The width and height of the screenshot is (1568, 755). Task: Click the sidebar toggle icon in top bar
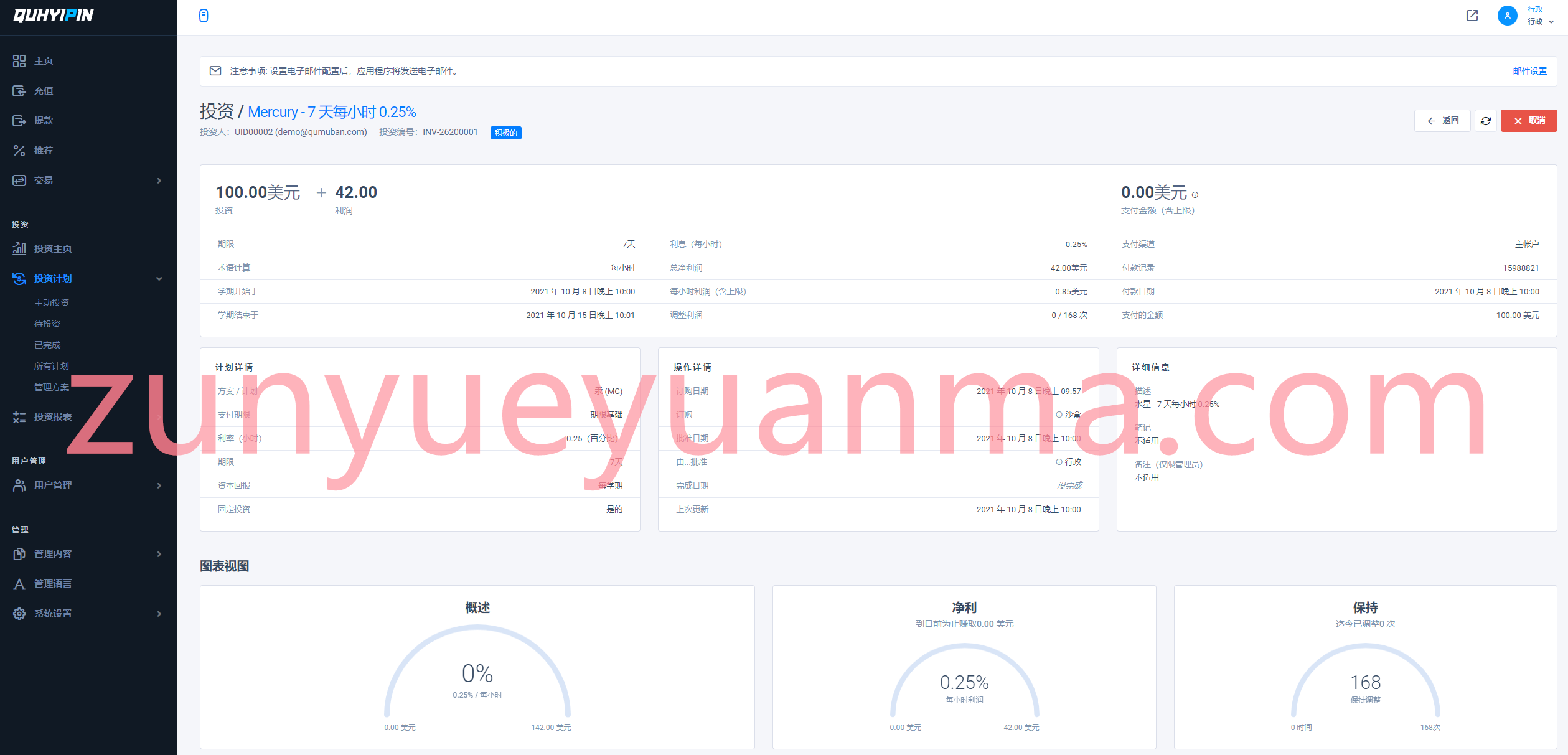coord(204,16)
